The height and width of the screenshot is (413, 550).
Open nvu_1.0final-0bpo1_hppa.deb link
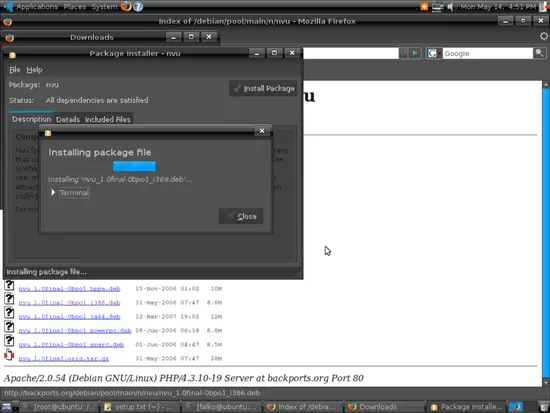69,288
